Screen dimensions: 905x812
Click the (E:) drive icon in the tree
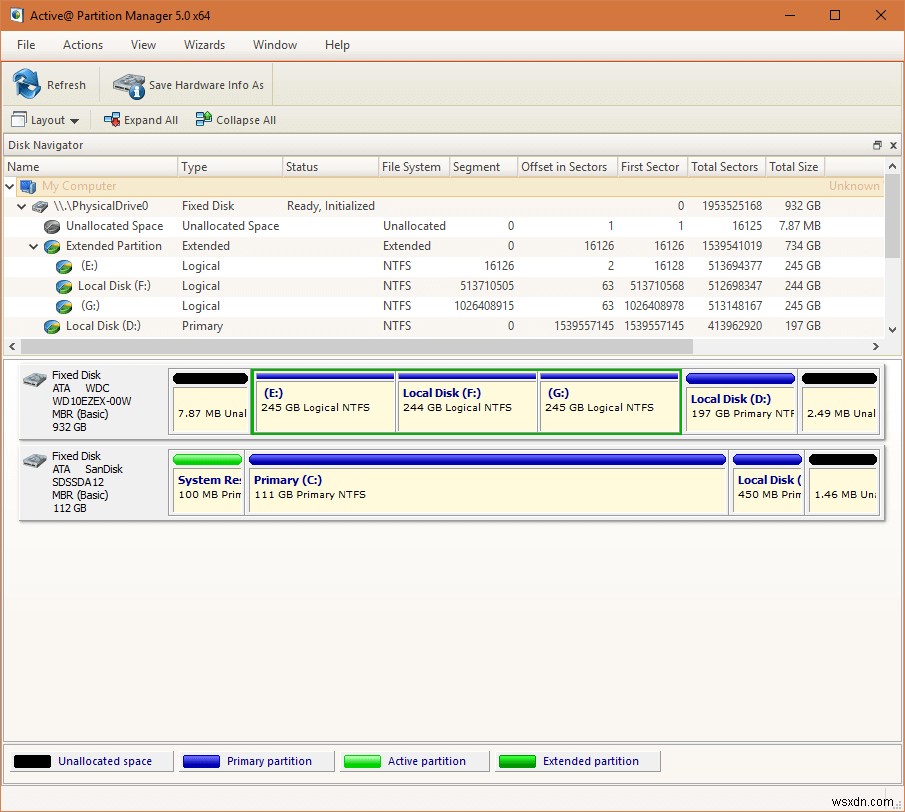pyautogui.click(x=65, y=266)
